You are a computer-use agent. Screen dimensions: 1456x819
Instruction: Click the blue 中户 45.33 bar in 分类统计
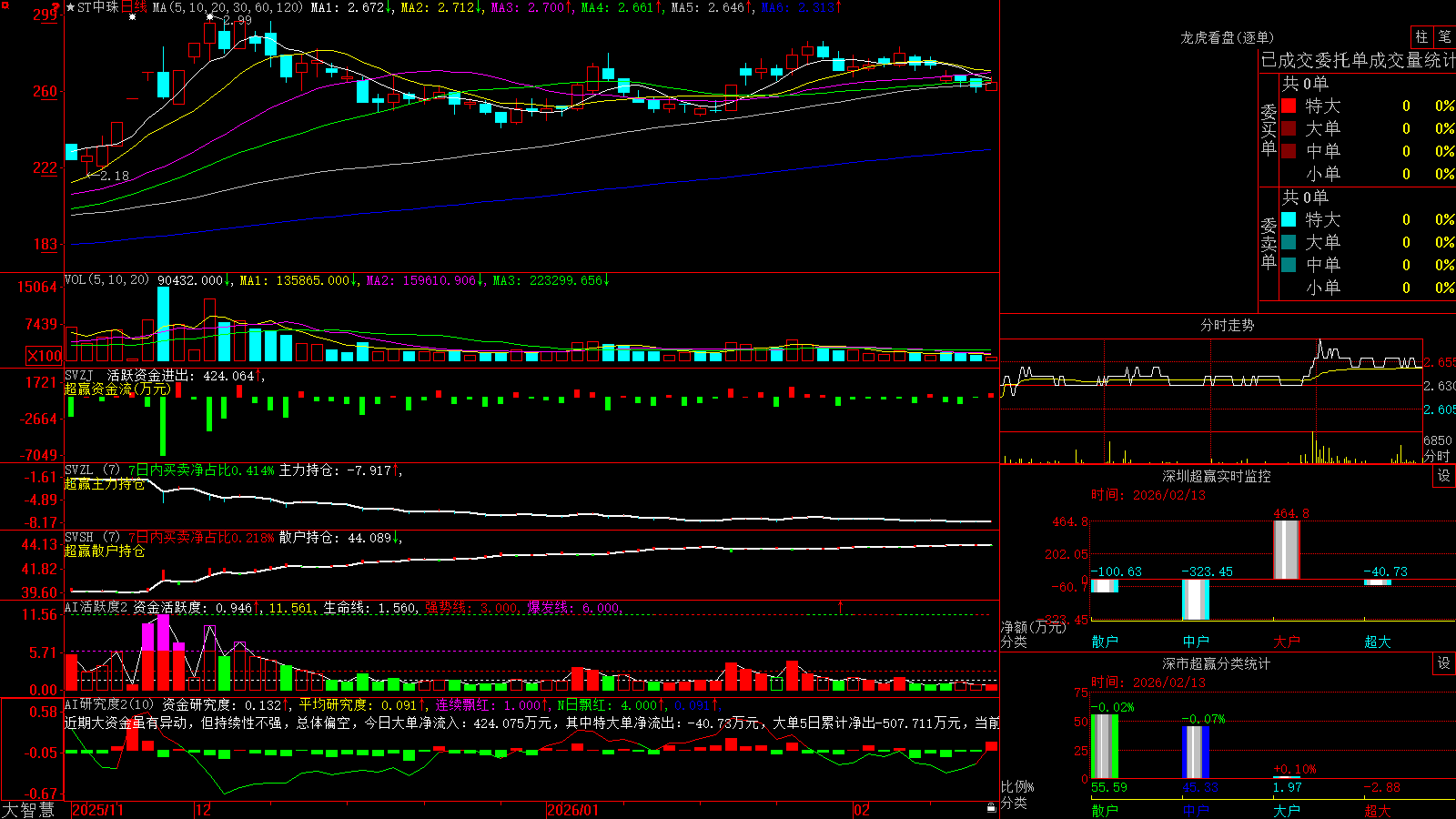(1196, 752)
